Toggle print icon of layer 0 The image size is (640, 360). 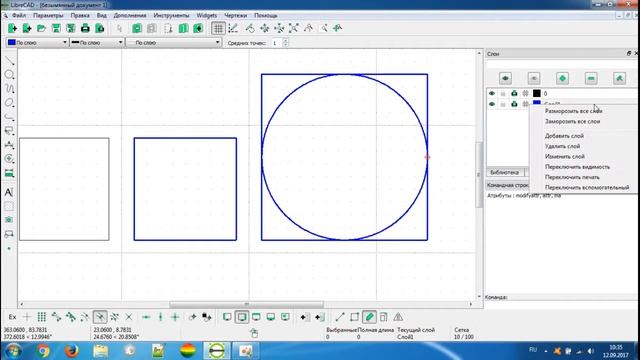point(514,93)
